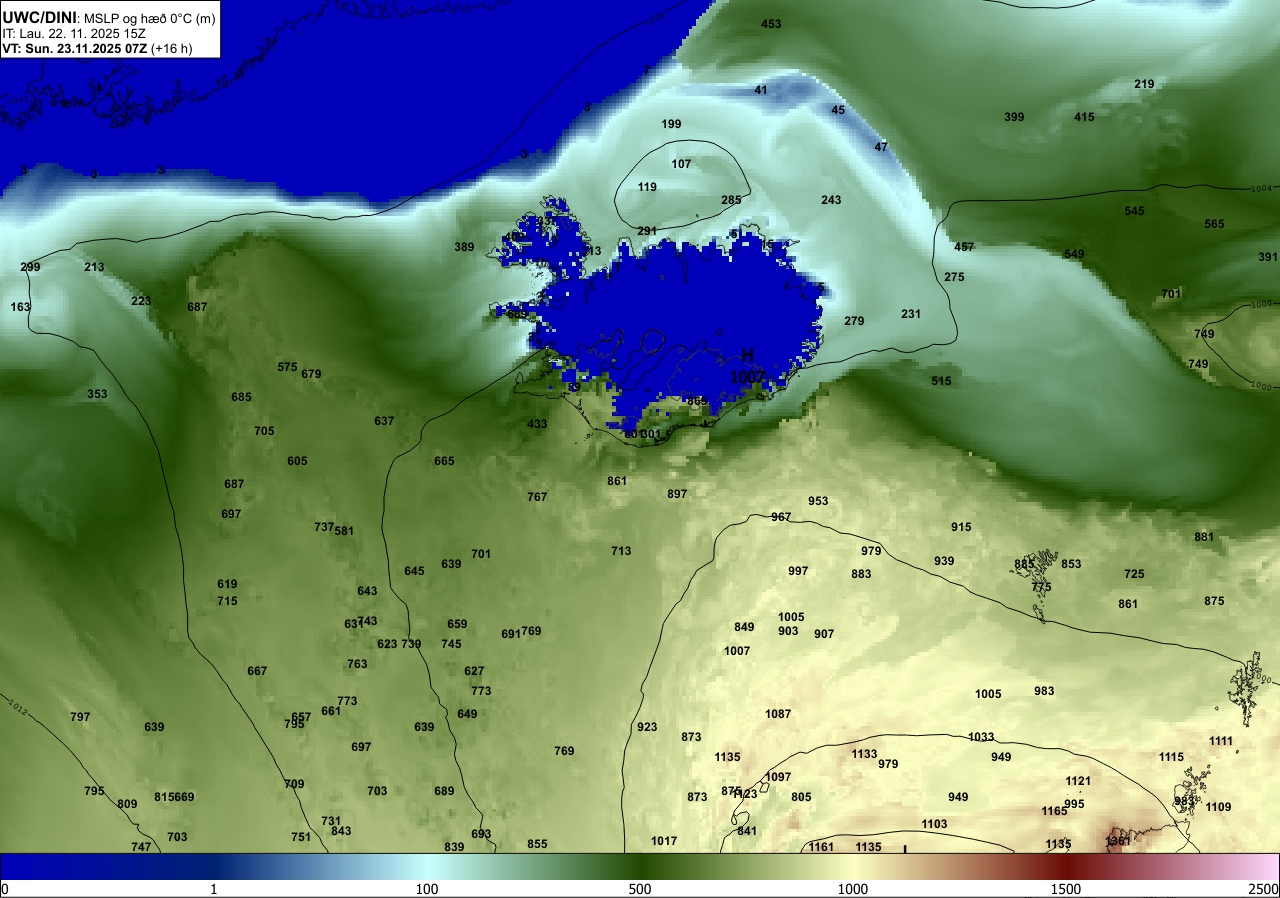Click the value 453 at the top of the map

click(771, 24)
